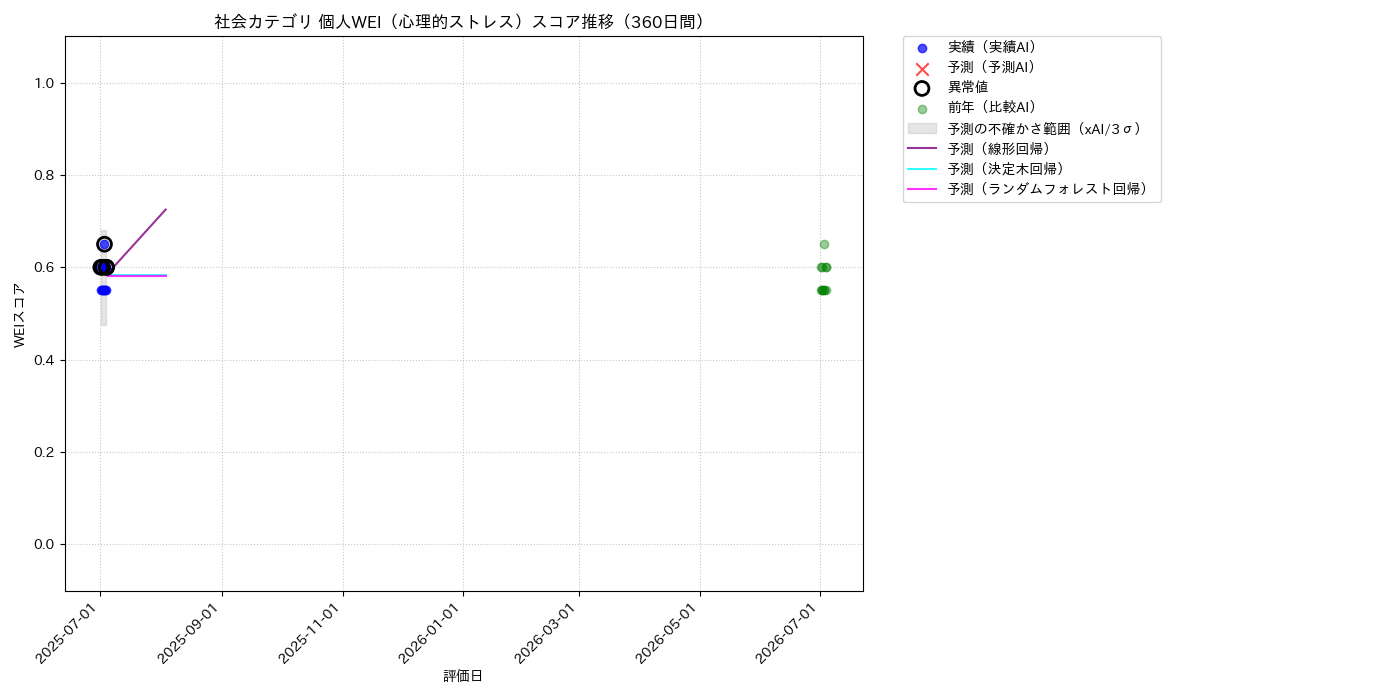Click y-axis tick 0.0
Image resolution: width=1400 pixels, height=700 pixels.
click(x=46, y=544)
